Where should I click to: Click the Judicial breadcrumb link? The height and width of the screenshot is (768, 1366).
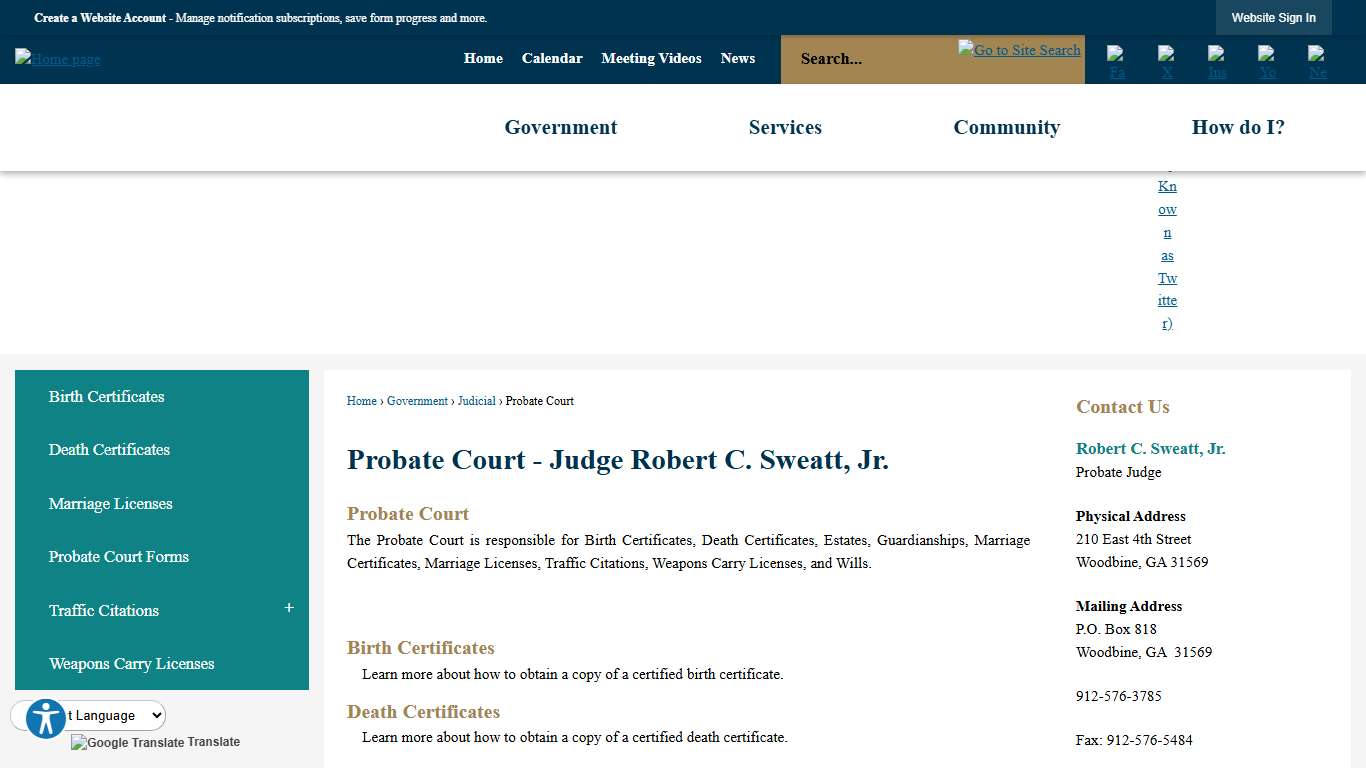coord(477,401)
